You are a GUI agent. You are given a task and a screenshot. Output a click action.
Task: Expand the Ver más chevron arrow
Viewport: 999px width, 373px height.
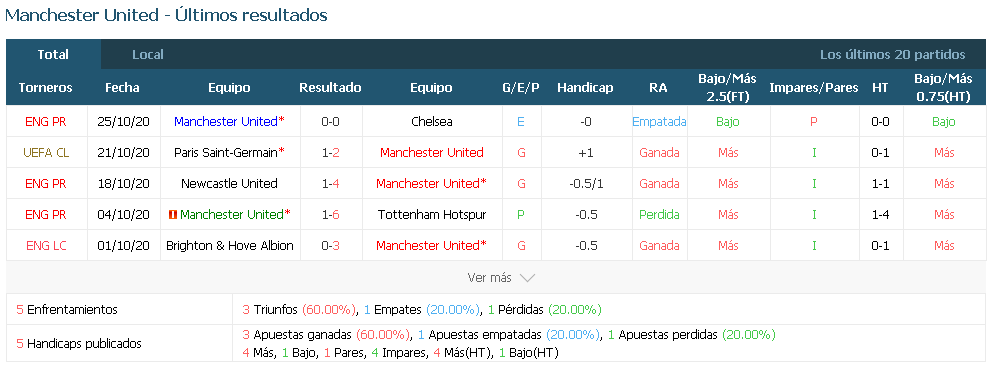click(527, 278)
